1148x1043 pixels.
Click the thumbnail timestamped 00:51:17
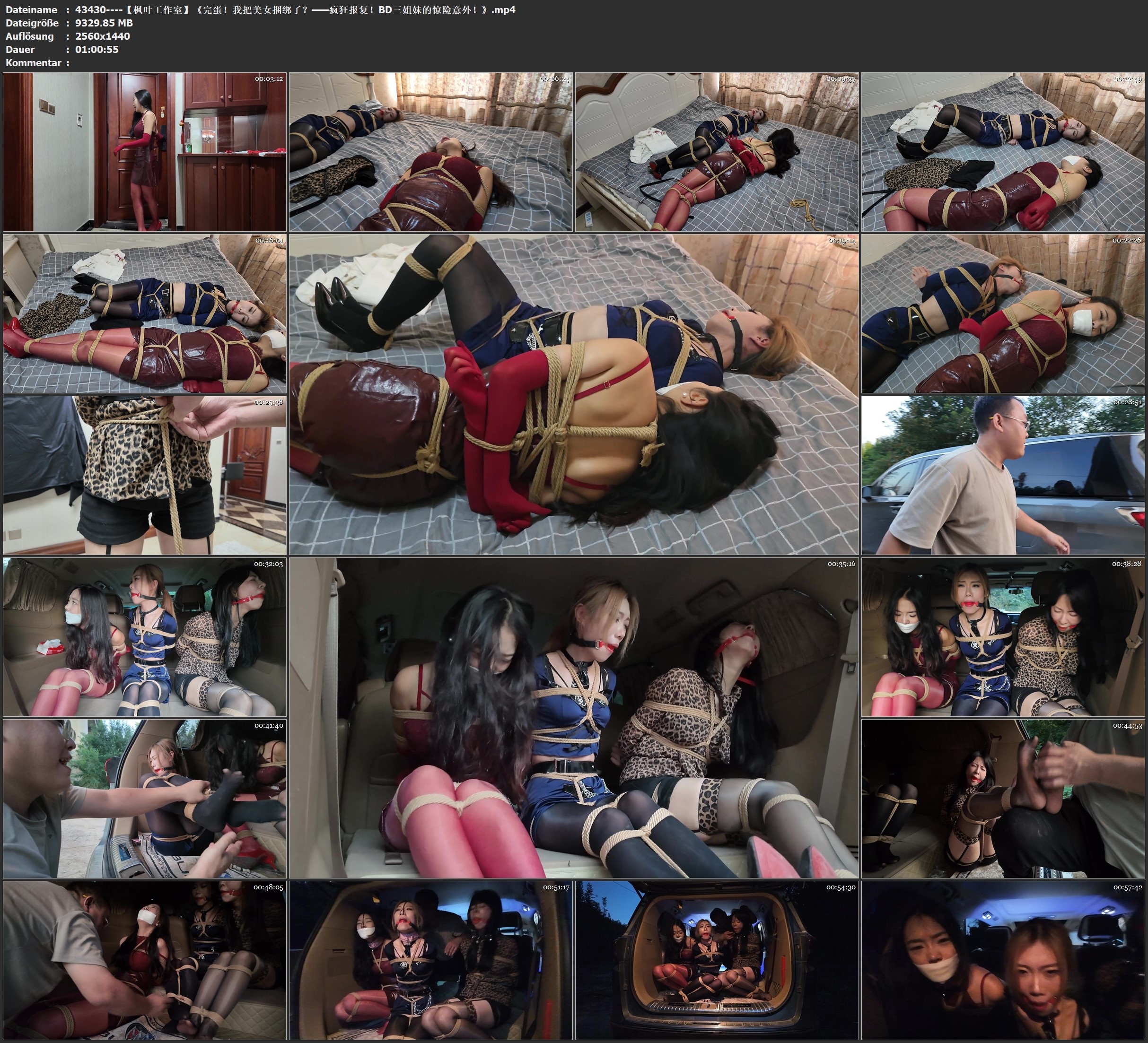pos(430,960)
